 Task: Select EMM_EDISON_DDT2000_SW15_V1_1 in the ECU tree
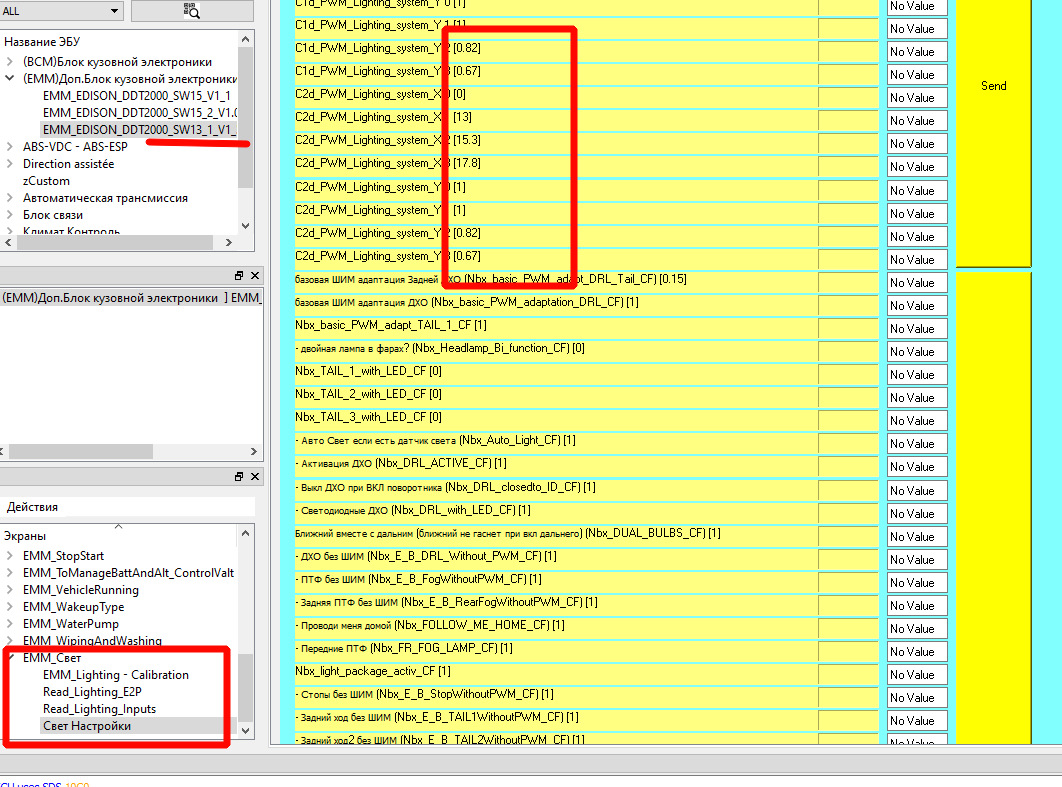137,95
